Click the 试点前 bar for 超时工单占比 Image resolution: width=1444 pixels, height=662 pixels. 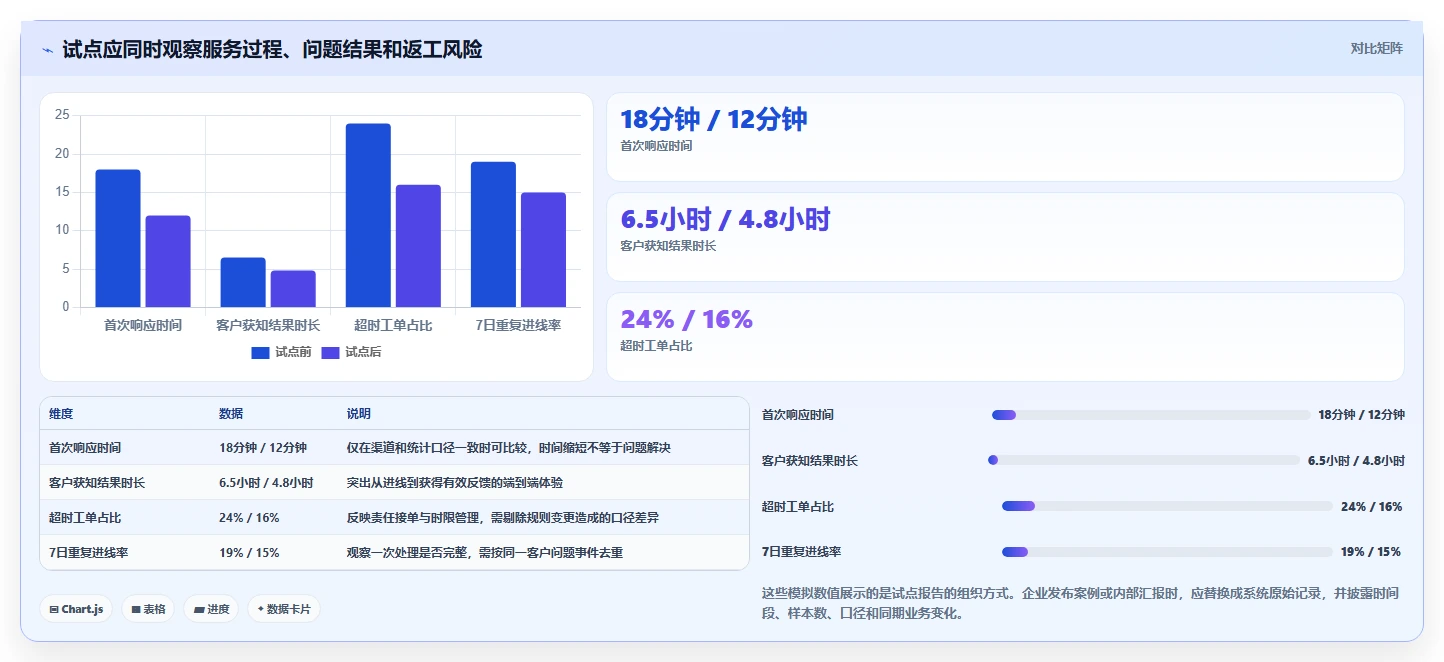click(368, 215)
